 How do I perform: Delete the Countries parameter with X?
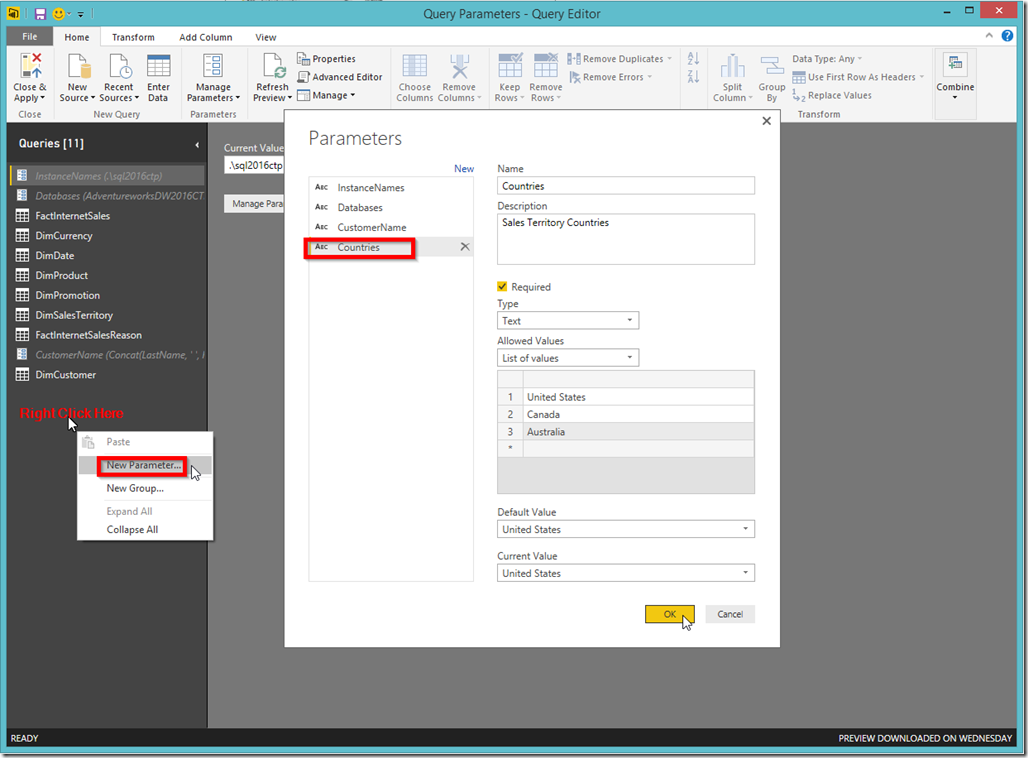point(465,247)
